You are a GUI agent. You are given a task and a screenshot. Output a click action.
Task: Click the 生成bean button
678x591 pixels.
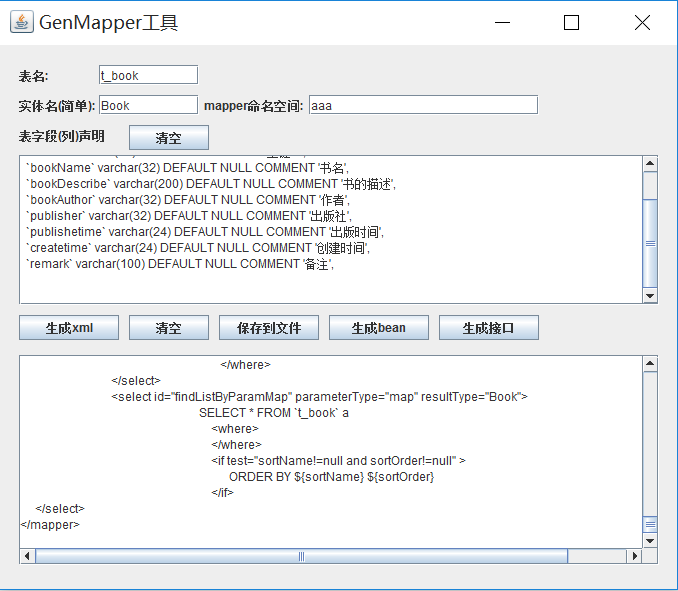378,328
